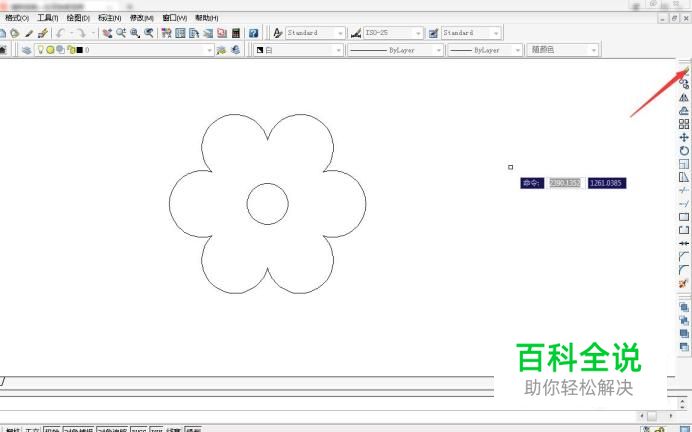This screenshot has width=692, height=432.
Task: Open the 绘图(D) menu
Action: point(78,18)
